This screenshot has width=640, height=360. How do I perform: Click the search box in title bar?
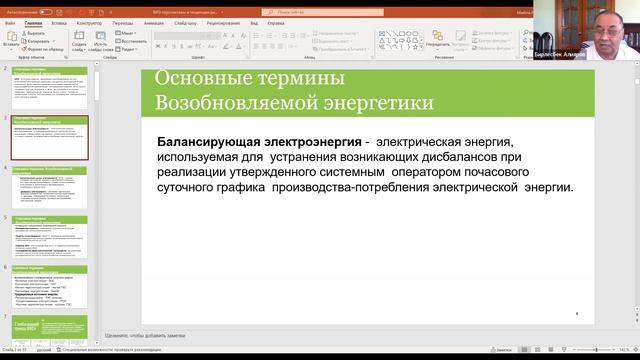coord(322,12)
